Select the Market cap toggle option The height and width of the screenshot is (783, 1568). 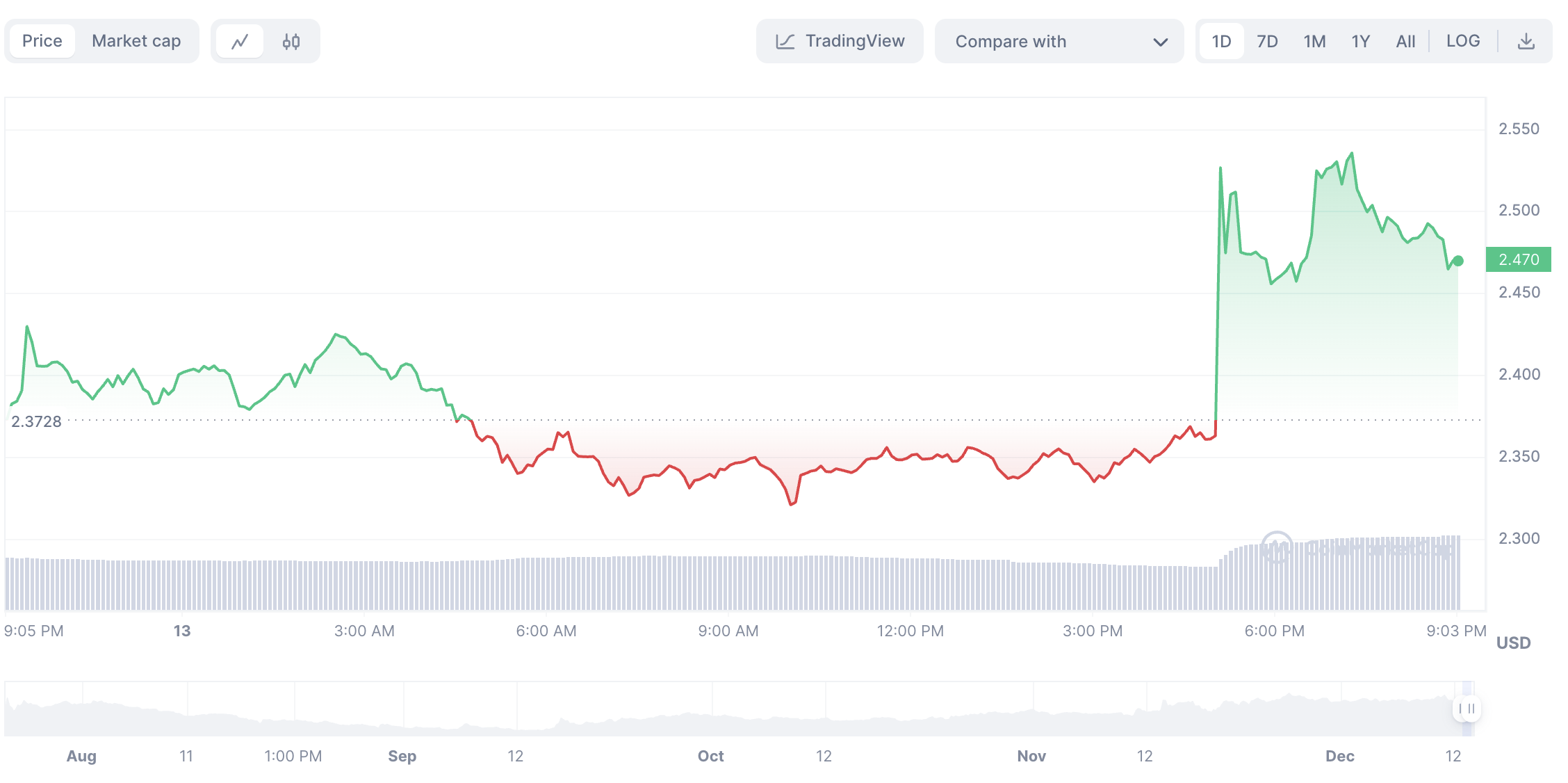(x=136, y=41)
